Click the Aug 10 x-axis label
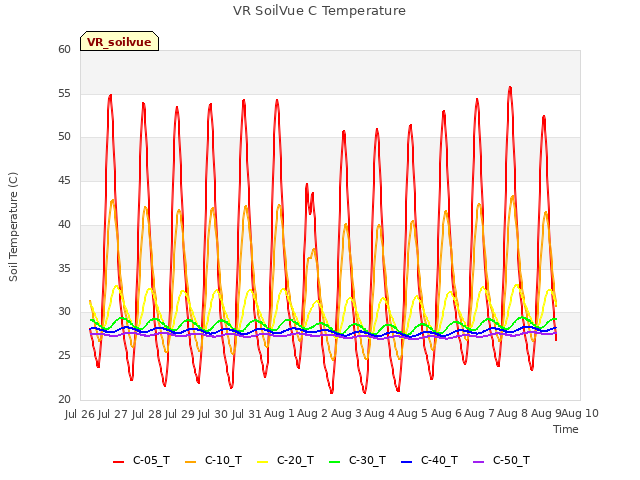The width and height of the screenshot is (640, 480). tap(580, 413)
